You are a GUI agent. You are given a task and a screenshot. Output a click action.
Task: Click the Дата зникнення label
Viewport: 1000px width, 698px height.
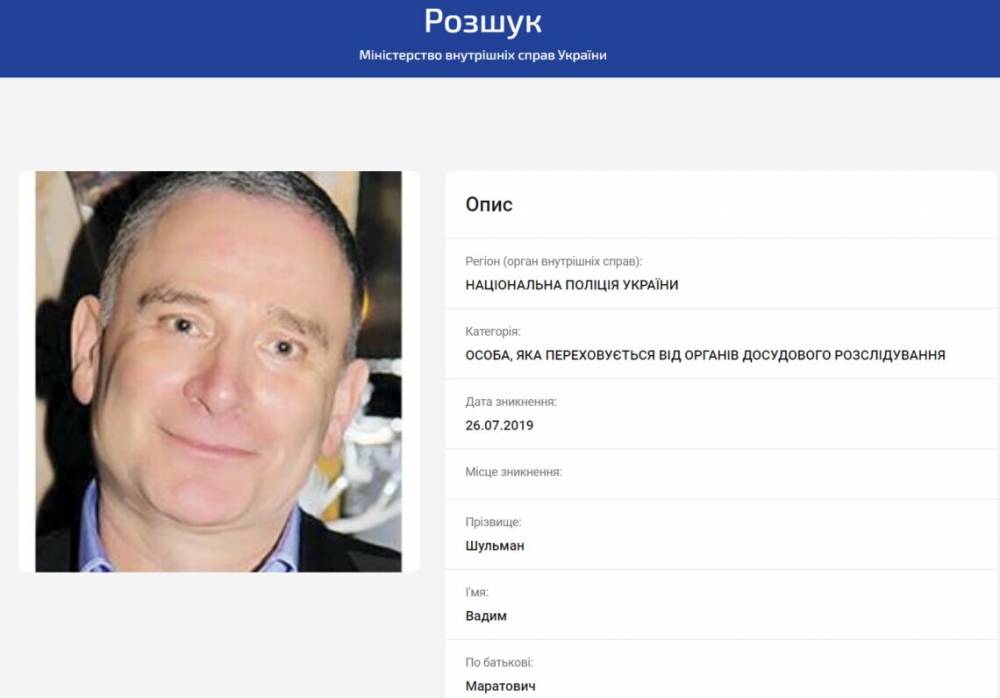tap(511, 402)
